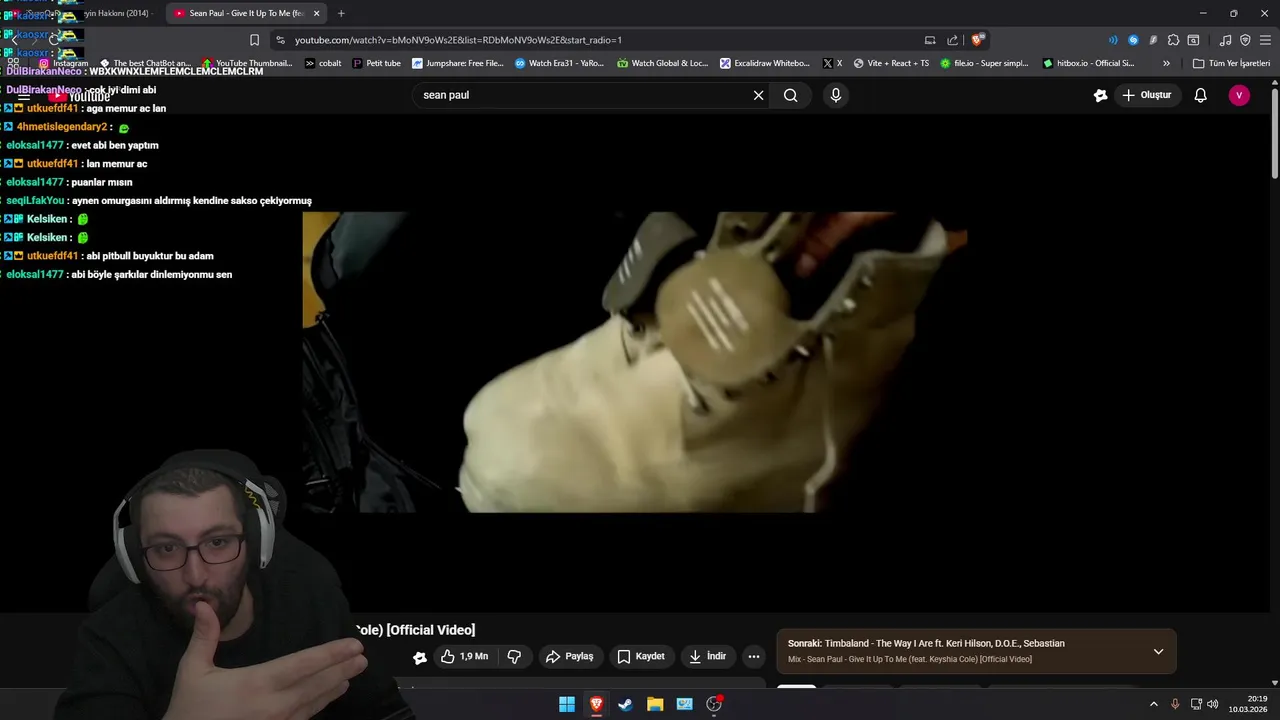Open the tray volume icon
The image size is (1280, 720).
pyautogui.click(x=1212, y=704)
